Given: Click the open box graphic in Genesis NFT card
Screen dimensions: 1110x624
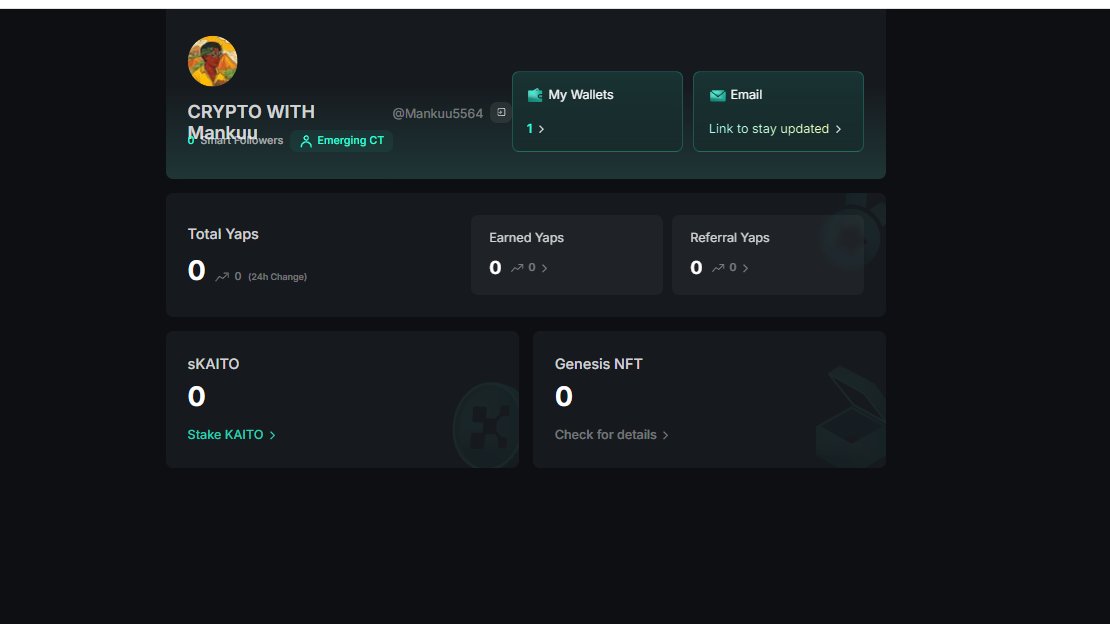Looking at the screenshot, I should click(851, 416).
